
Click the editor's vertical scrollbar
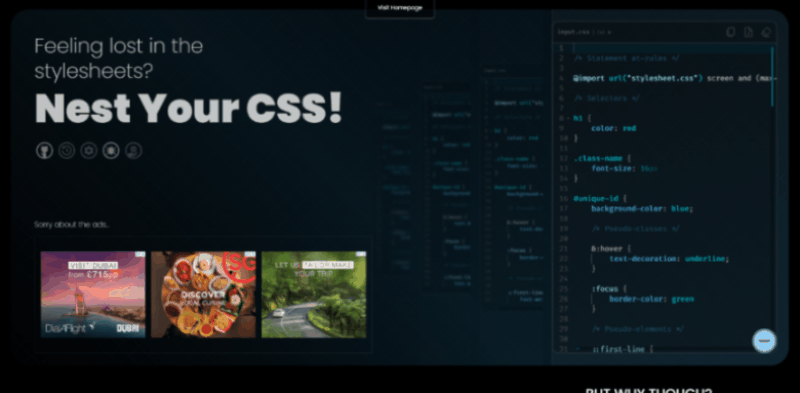773,77
